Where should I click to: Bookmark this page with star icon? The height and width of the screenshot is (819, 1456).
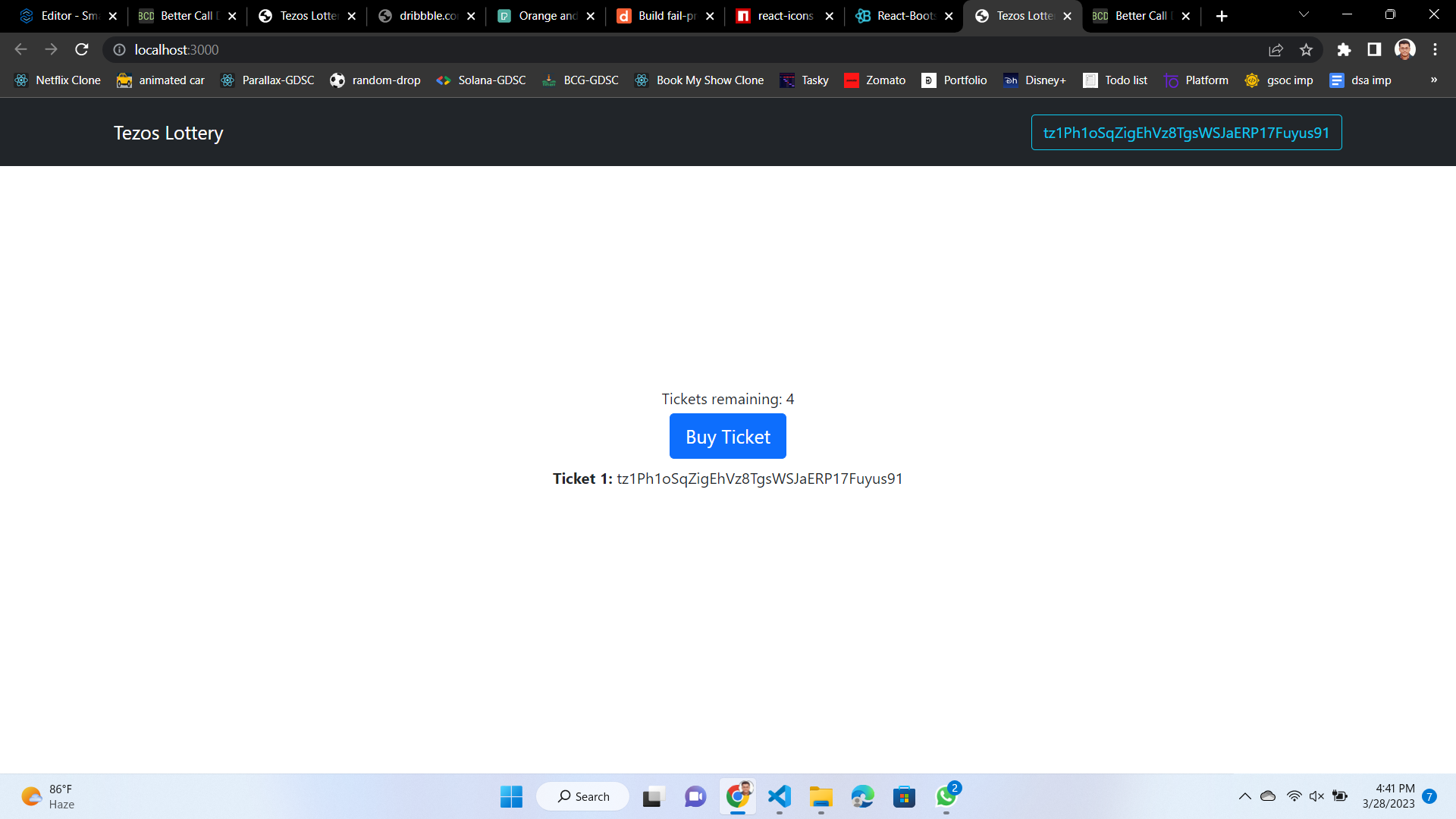(x=1306, y=49)
